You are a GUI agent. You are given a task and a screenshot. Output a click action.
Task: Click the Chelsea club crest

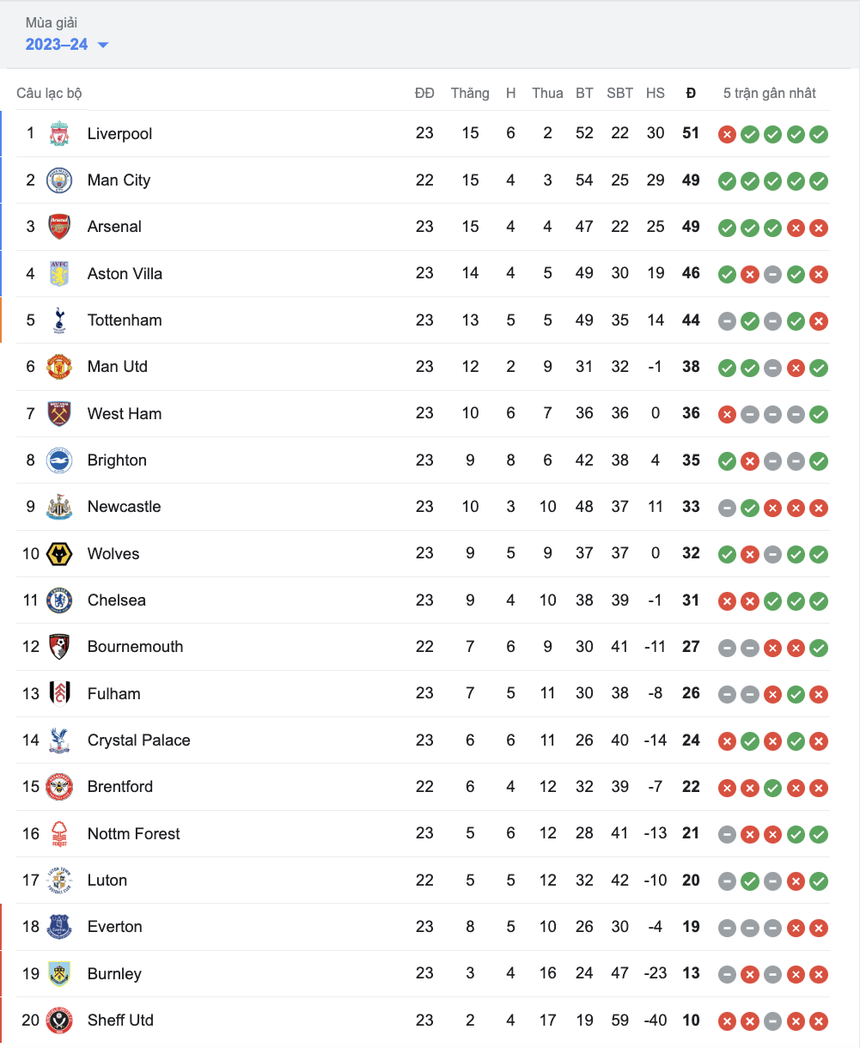coord(59,600)
